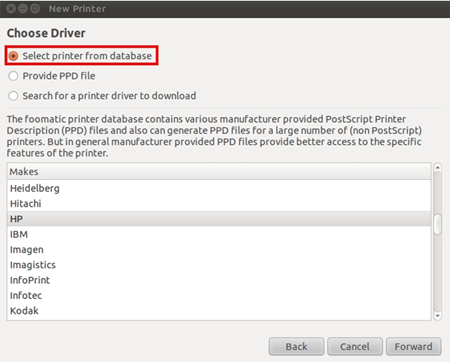
Task: Pick HP in the printer makes list
Action: coord(219,219)
